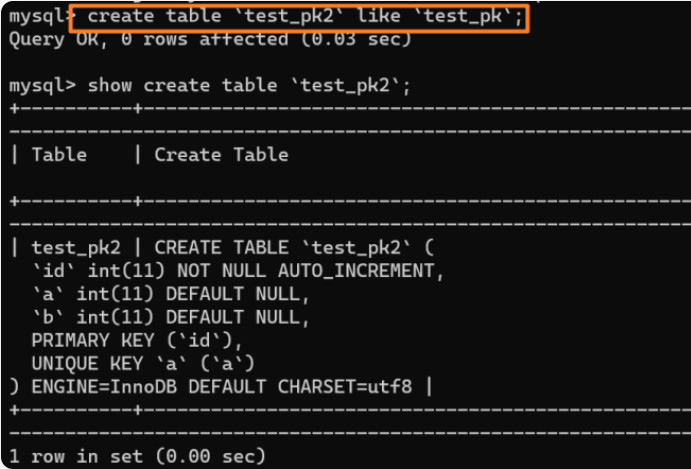Click the highlighted create table command
This screenshot has width=691, height=469.
(300, 17)
